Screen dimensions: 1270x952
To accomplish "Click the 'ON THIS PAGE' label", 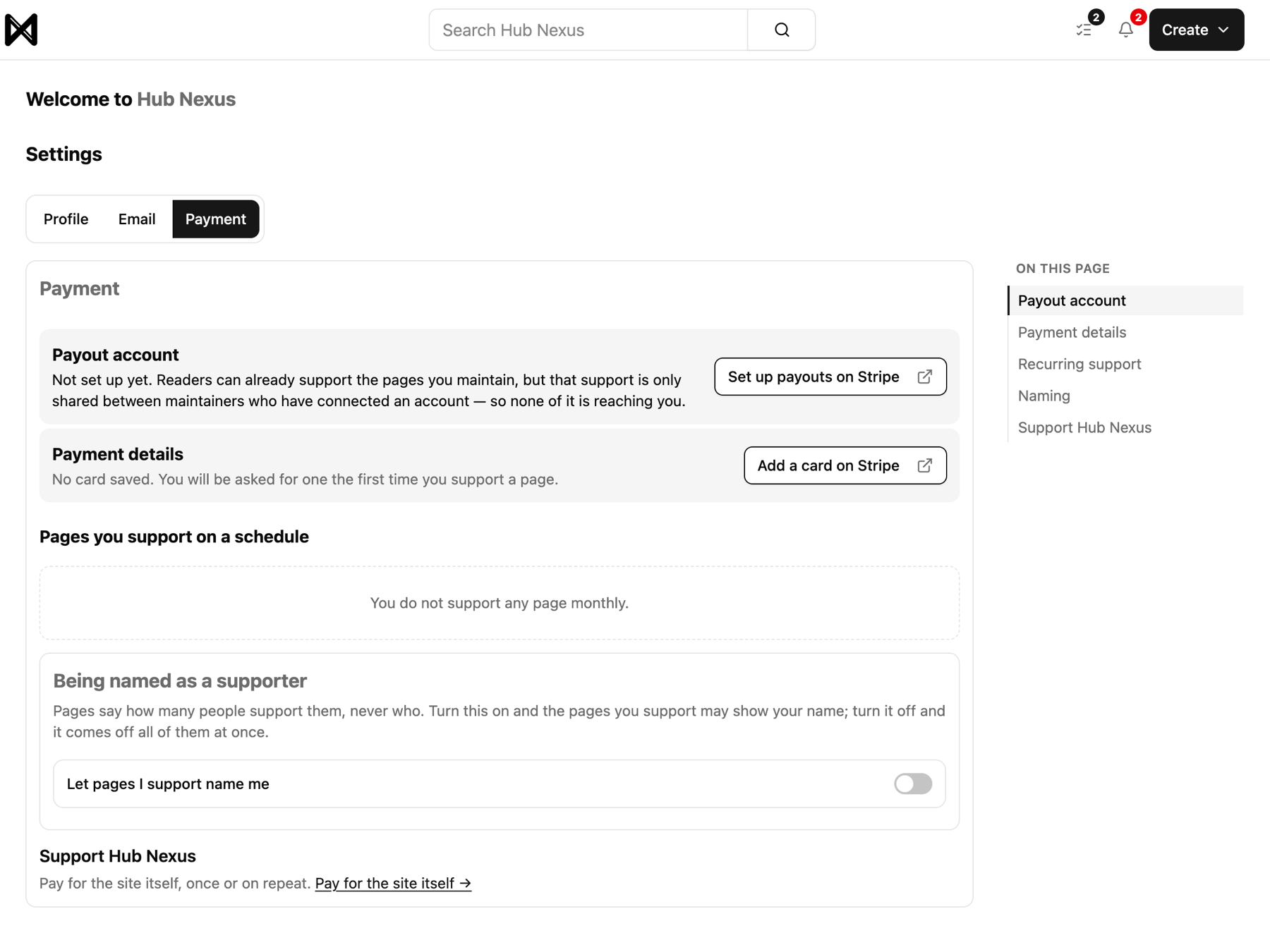I will pyautogui.click(x=1063, y=269).
